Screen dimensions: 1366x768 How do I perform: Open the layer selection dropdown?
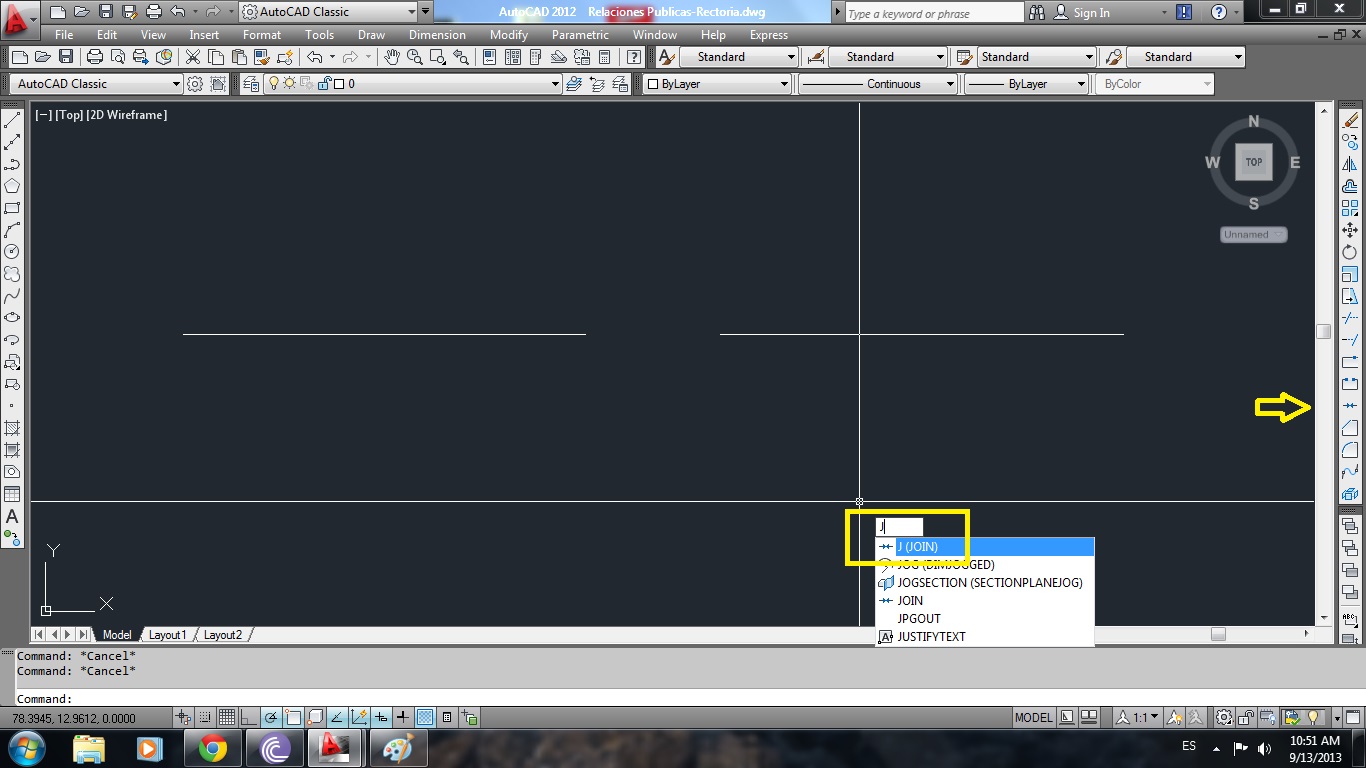(555, 84)
